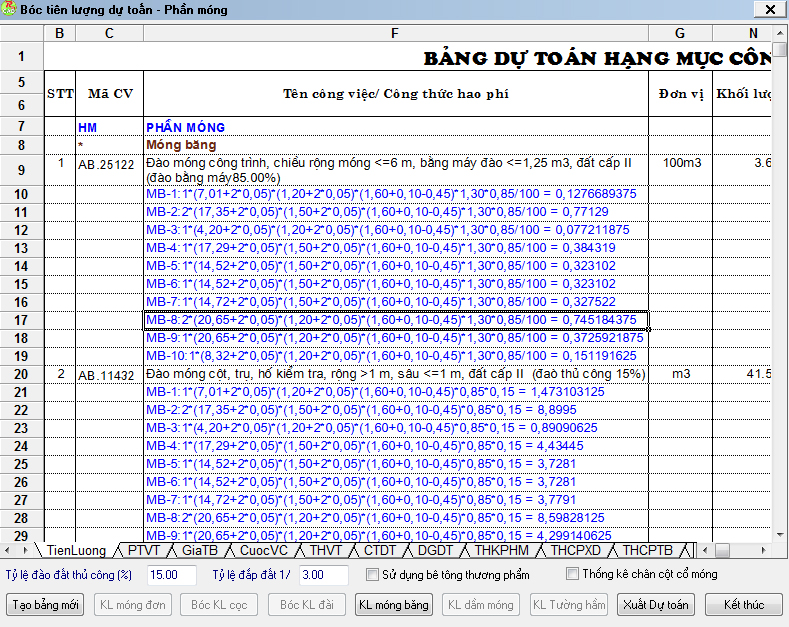
Task: Click Tạo bảng mới button
Action: pyautogui.click(x=45, y=605)
